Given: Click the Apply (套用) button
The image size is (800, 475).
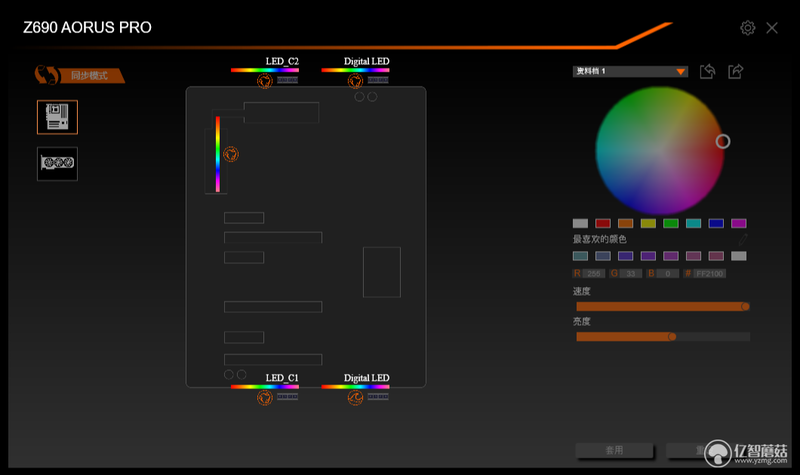Looking at the screenshot, I should tap(614, 451).
